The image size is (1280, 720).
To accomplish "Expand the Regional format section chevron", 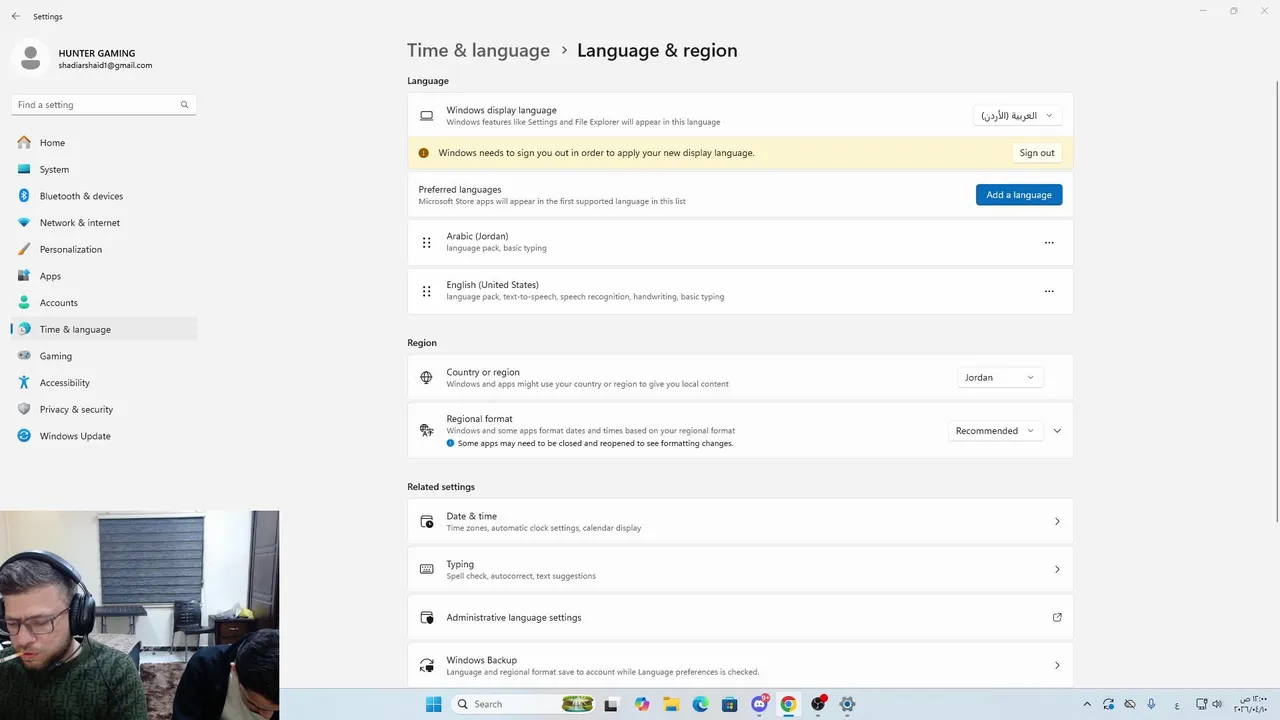I will 1057,431.
